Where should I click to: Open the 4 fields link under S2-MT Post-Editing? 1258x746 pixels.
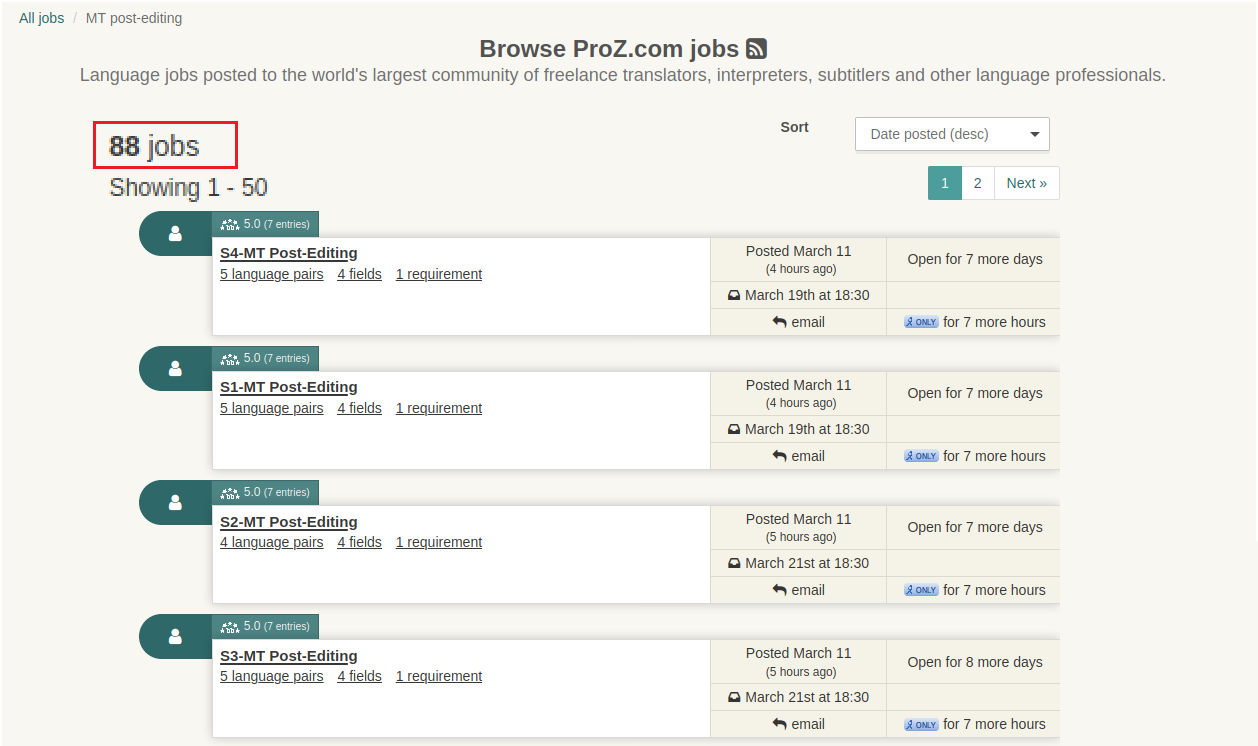point(359,542)
